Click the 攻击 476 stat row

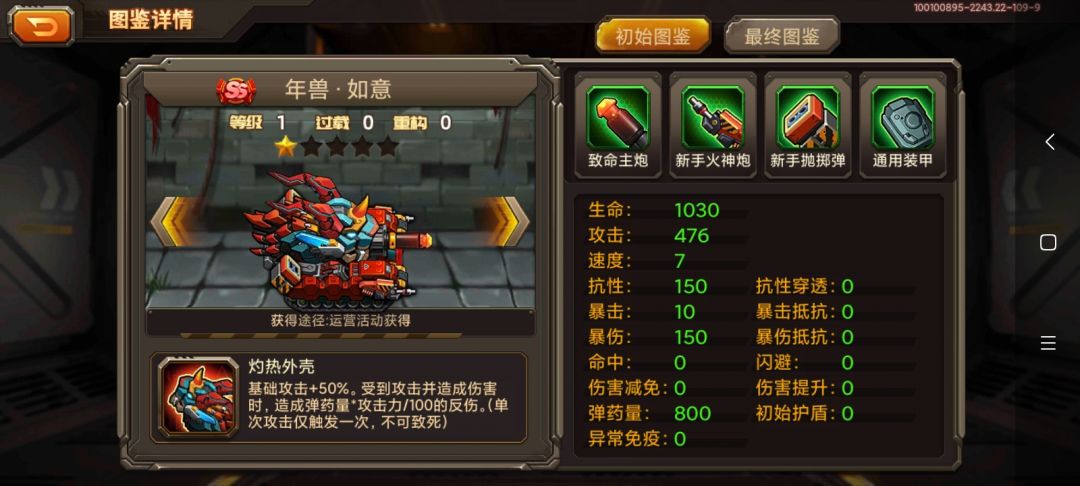667,235
